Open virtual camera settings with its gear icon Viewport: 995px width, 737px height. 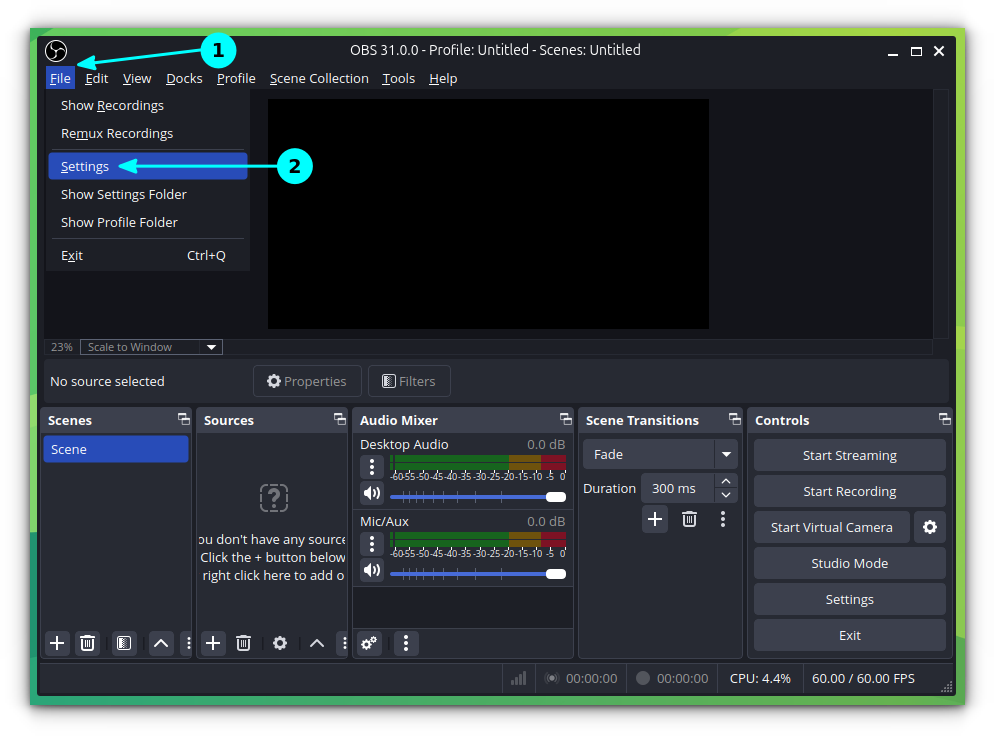tap(930, 527)
